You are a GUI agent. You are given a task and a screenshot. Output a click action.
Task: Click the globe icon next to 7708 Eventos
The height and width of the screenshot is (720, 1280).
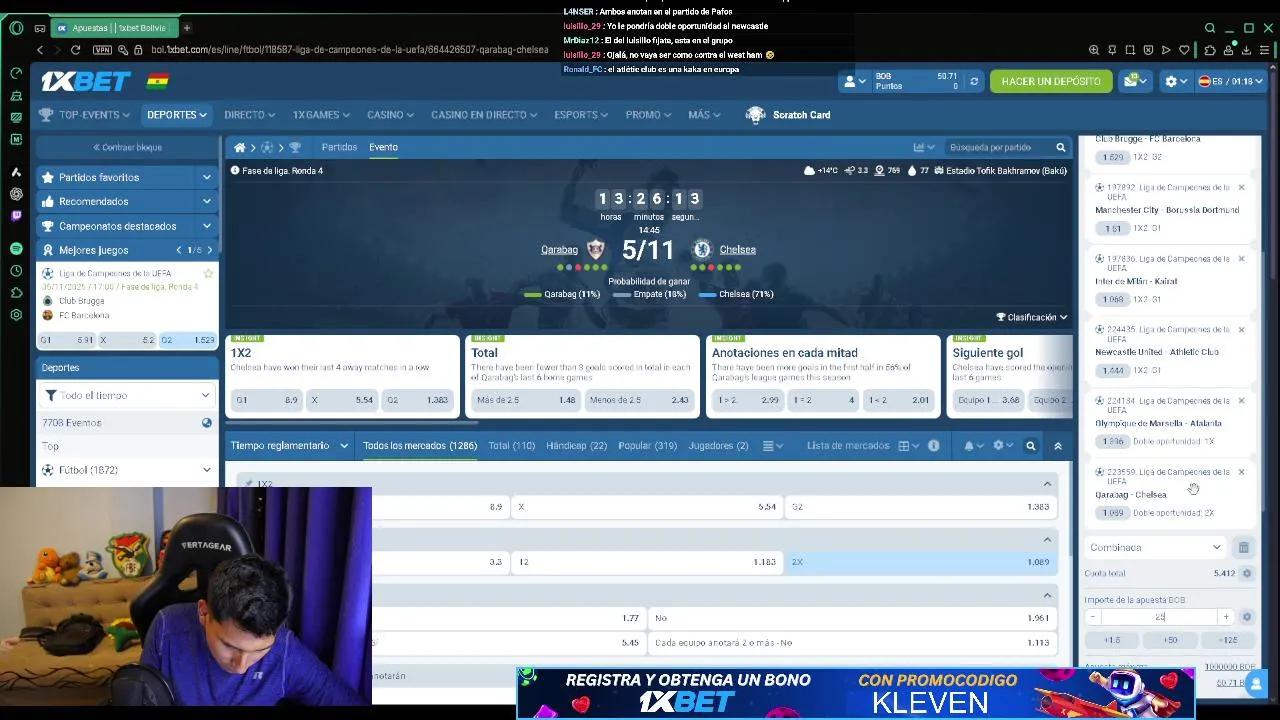tap(207, 423)
